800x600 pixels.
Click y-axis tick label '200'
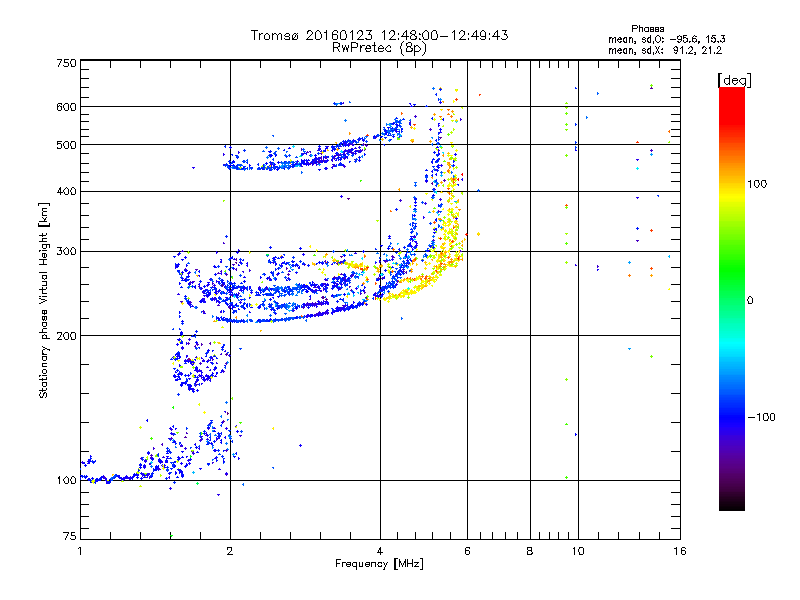coord(66,336)
